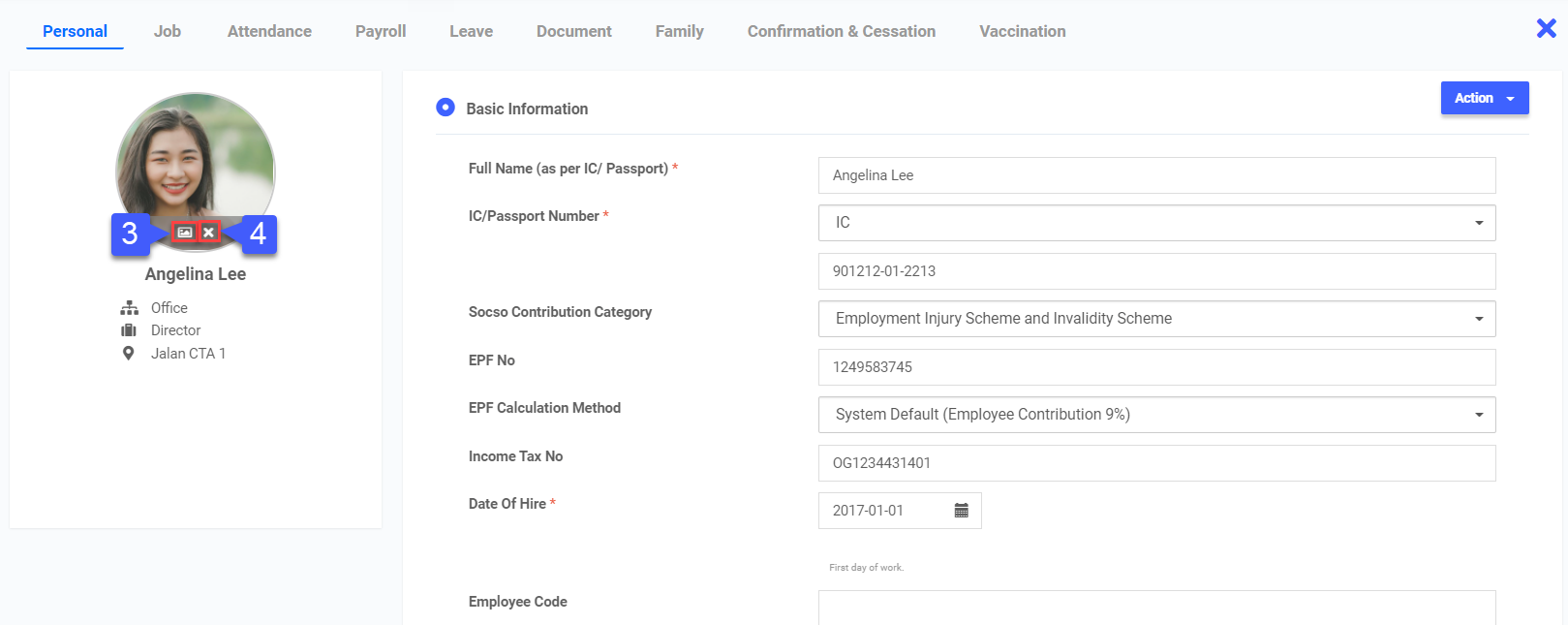Click the Office department hierarchy icon
The image size is (1568, 625).
pyautogui.click(x=129, y=308)
